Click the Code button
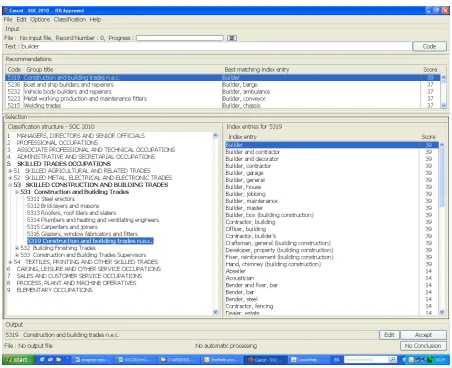 coord(429,46)
